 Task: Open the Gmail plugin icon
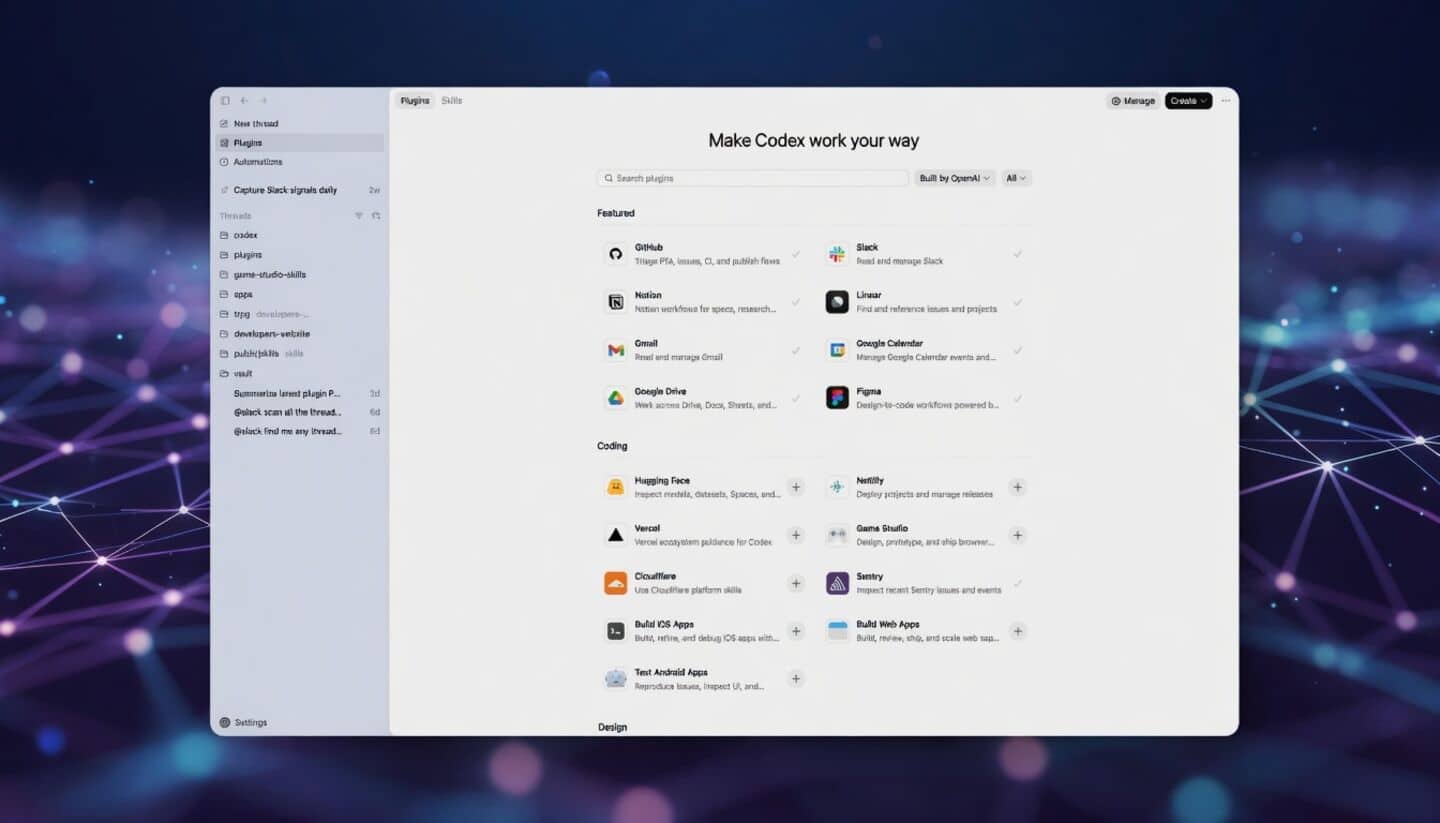(x=616, y=350)
